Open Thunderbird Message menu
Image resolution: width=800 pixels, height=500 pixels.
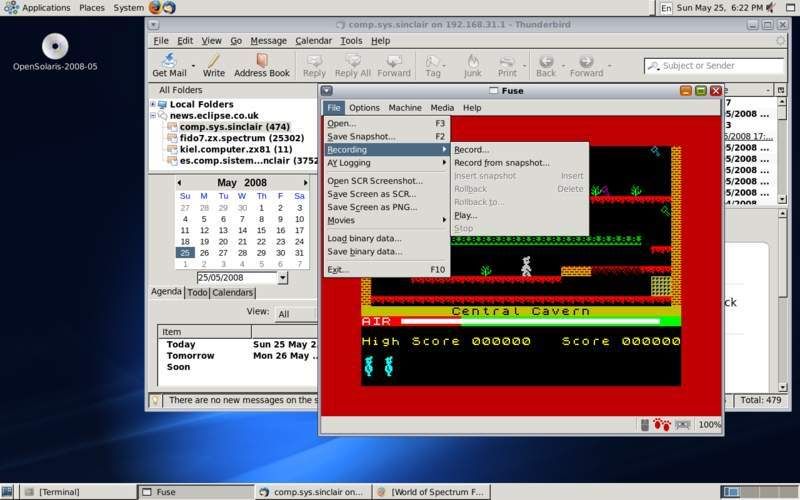coord(268,41)
